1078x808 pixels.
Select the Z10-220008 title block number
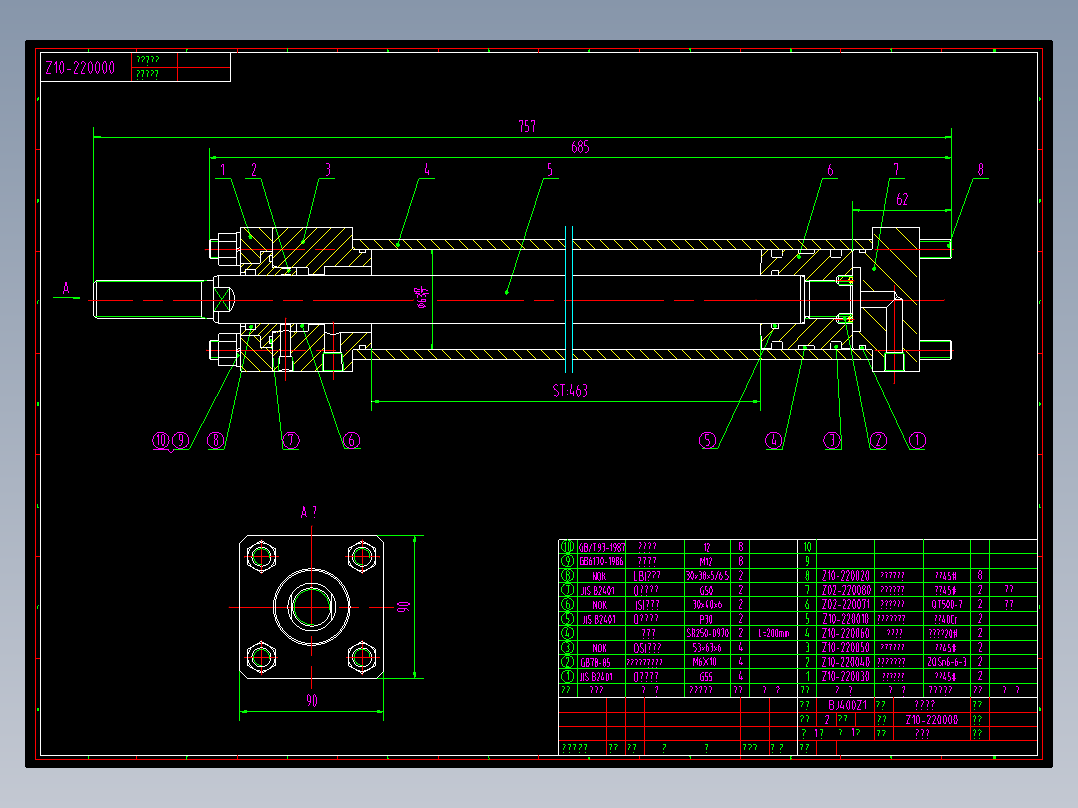(x=932, y=720)
